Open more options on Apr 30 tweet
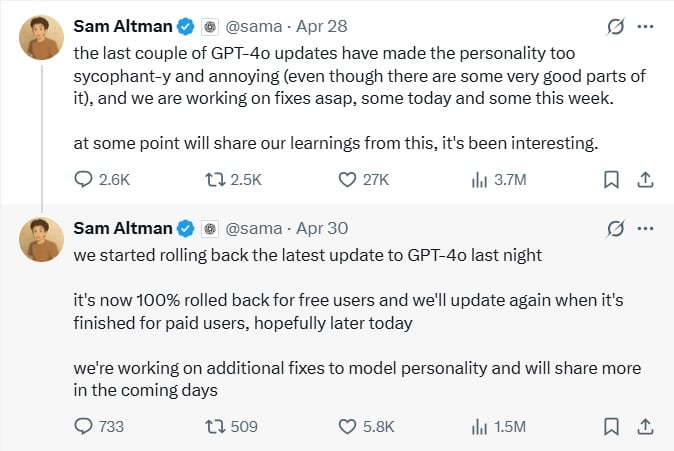 [x=645, y=229]
